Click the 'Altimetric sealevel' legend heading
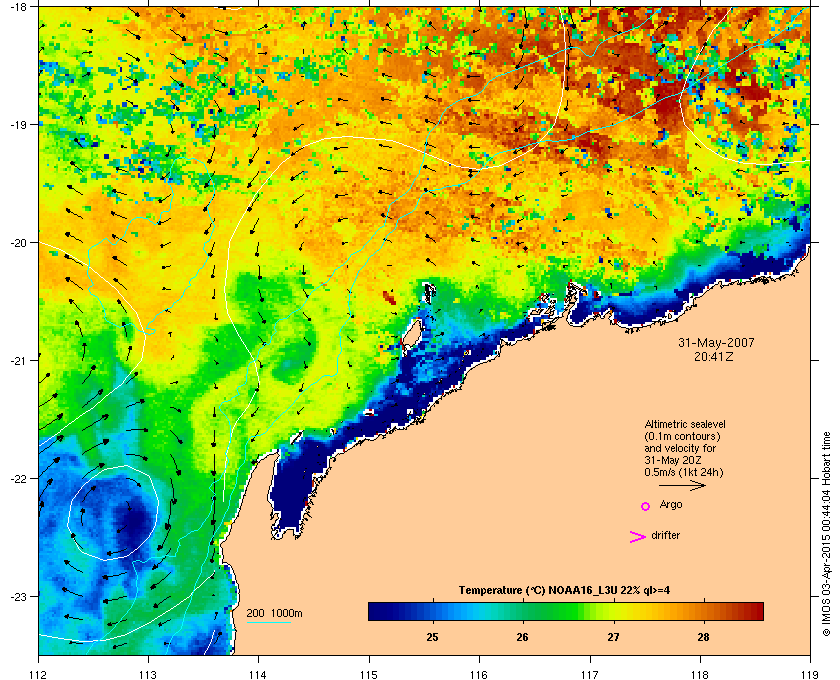This screenshot has height=680, width=840. 685,424
